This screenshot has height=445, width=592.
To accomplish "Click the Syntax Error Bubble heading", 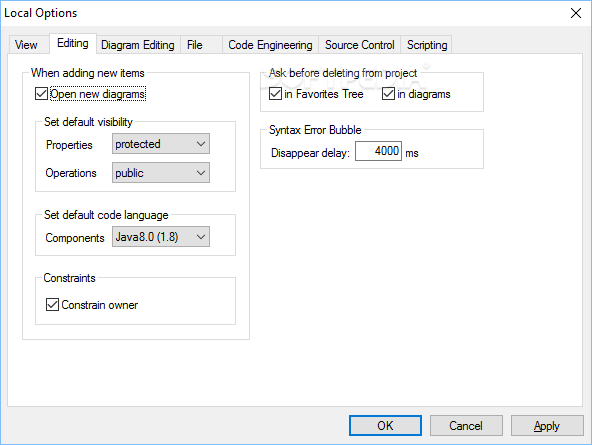I will click(315, 130).
